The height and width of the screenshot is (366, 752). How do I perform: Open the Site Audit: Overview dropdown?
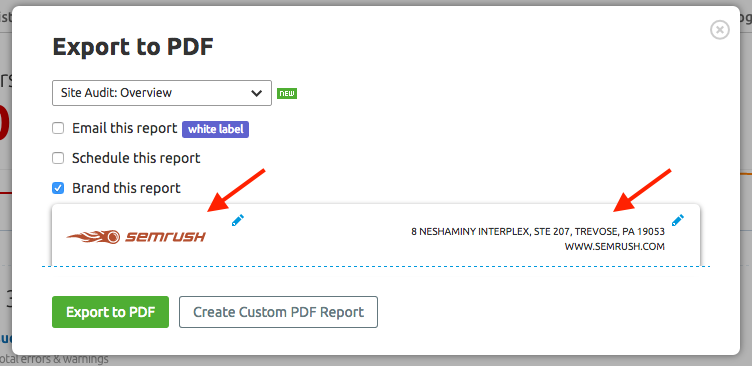pos(162,93)
